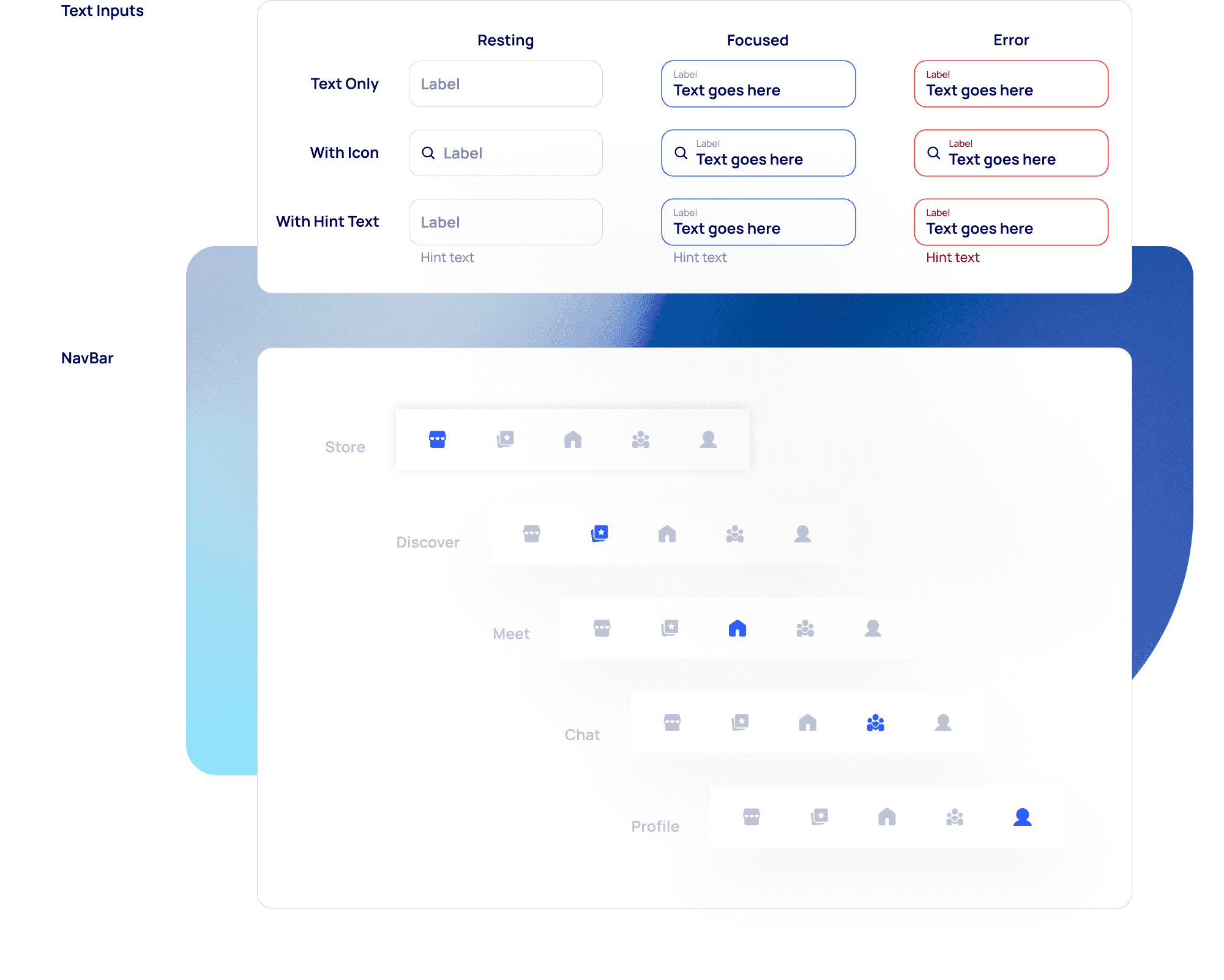Click the active store icon in Store navbar
Image resolution: width=1224 pixels, height=980 pixels.
point(437,439)
